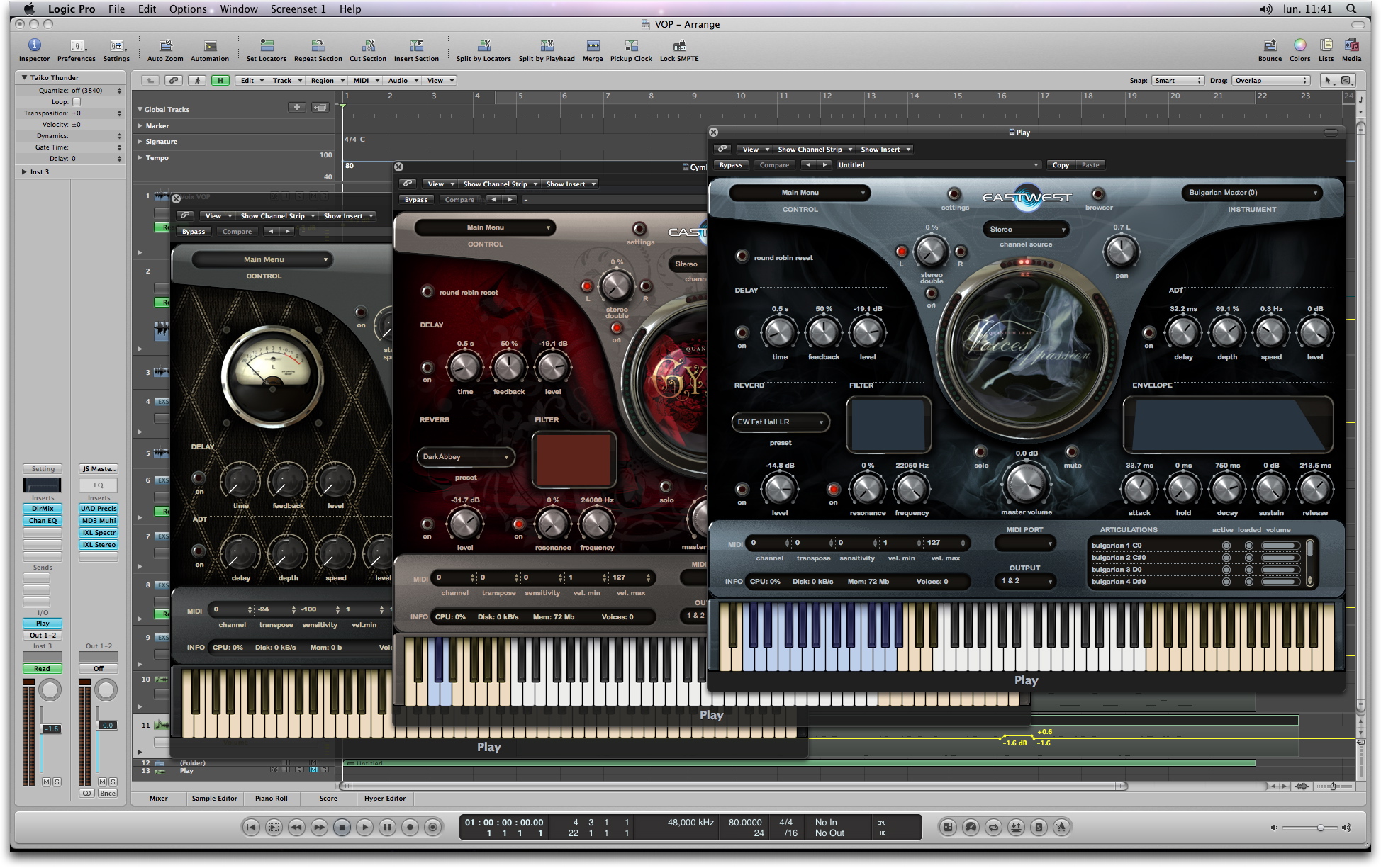Enable solo in Voices of Passion plugin
Image resolution: width=1381 pixels, height=868 pixels.
click(x=980, y=452)
